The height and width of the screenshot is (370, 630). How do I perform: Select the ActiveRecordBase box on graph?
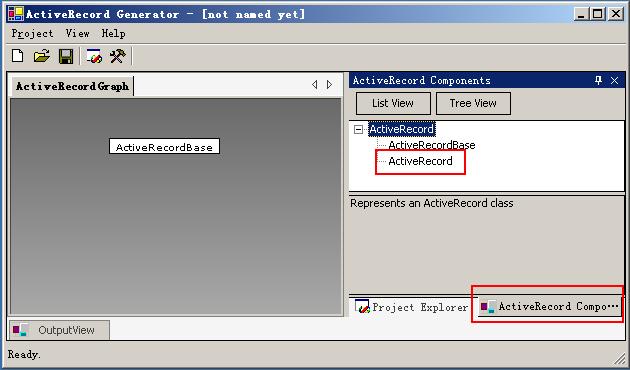[x=164, y=146]
